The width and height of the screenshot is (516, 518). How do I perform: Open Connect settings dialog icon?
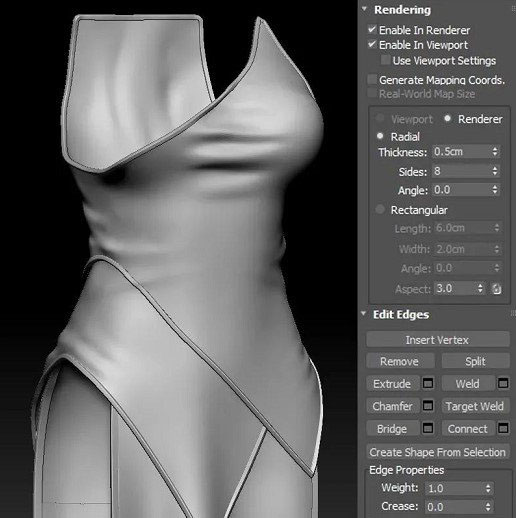503,428
